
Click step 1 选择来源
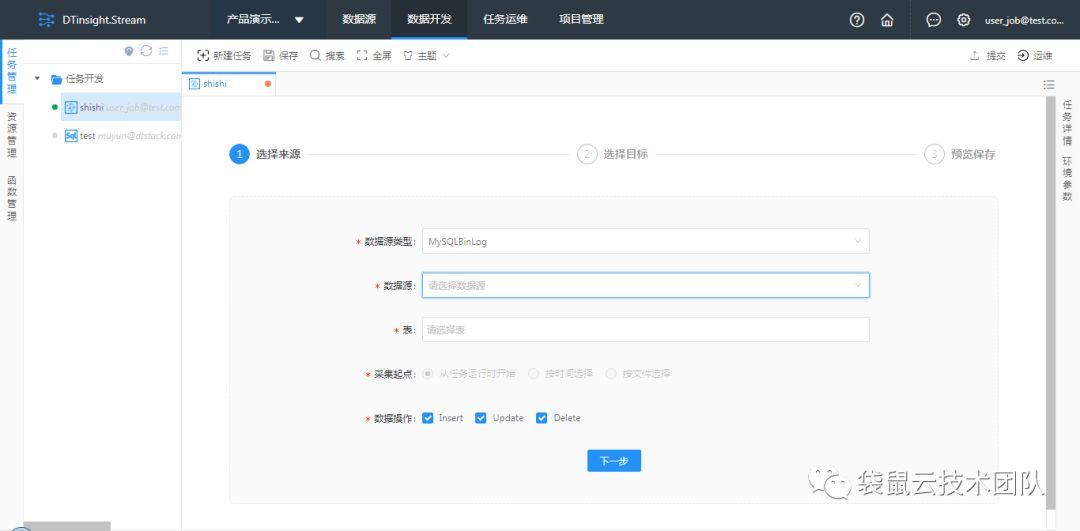coord(265,154)
